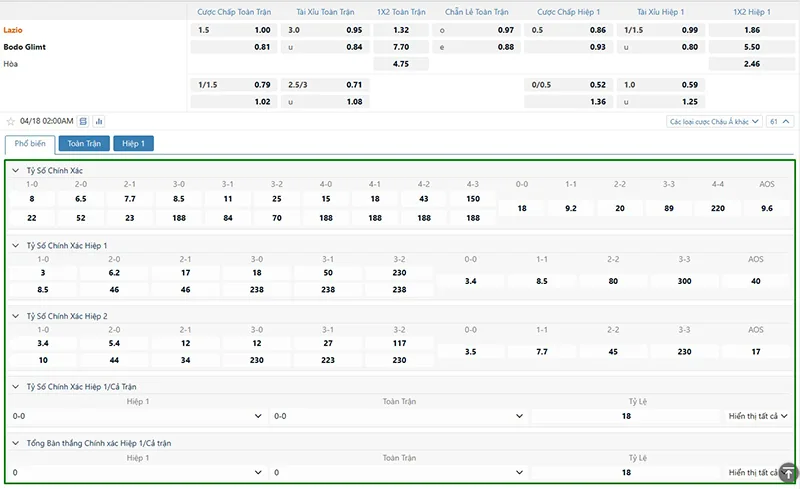Open the match statistics bar chart icon
800x489 pixels.
(x=99, y=121)
